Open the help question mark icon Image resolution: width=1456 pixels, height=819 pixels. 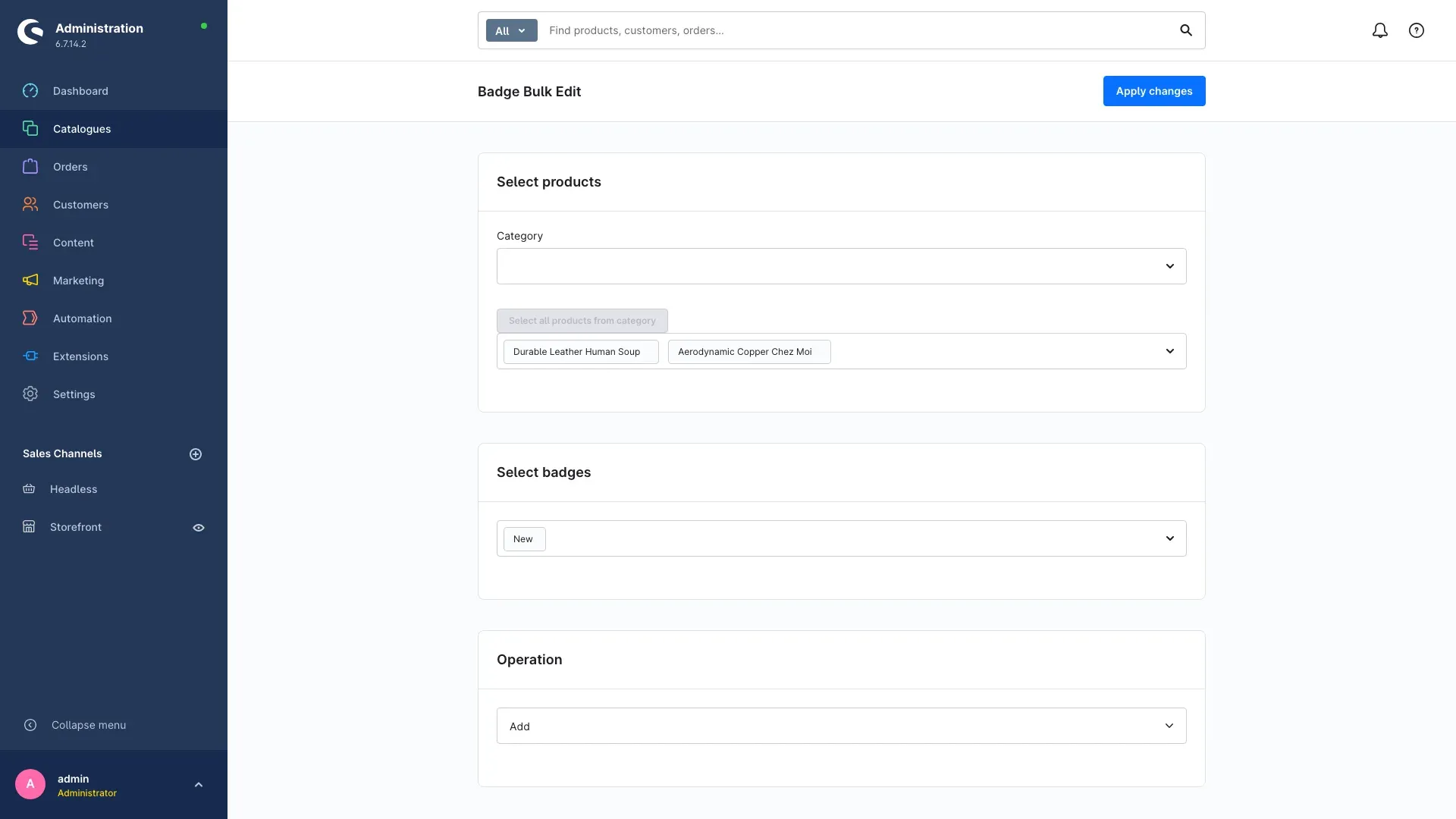[x=1417, y=30]
